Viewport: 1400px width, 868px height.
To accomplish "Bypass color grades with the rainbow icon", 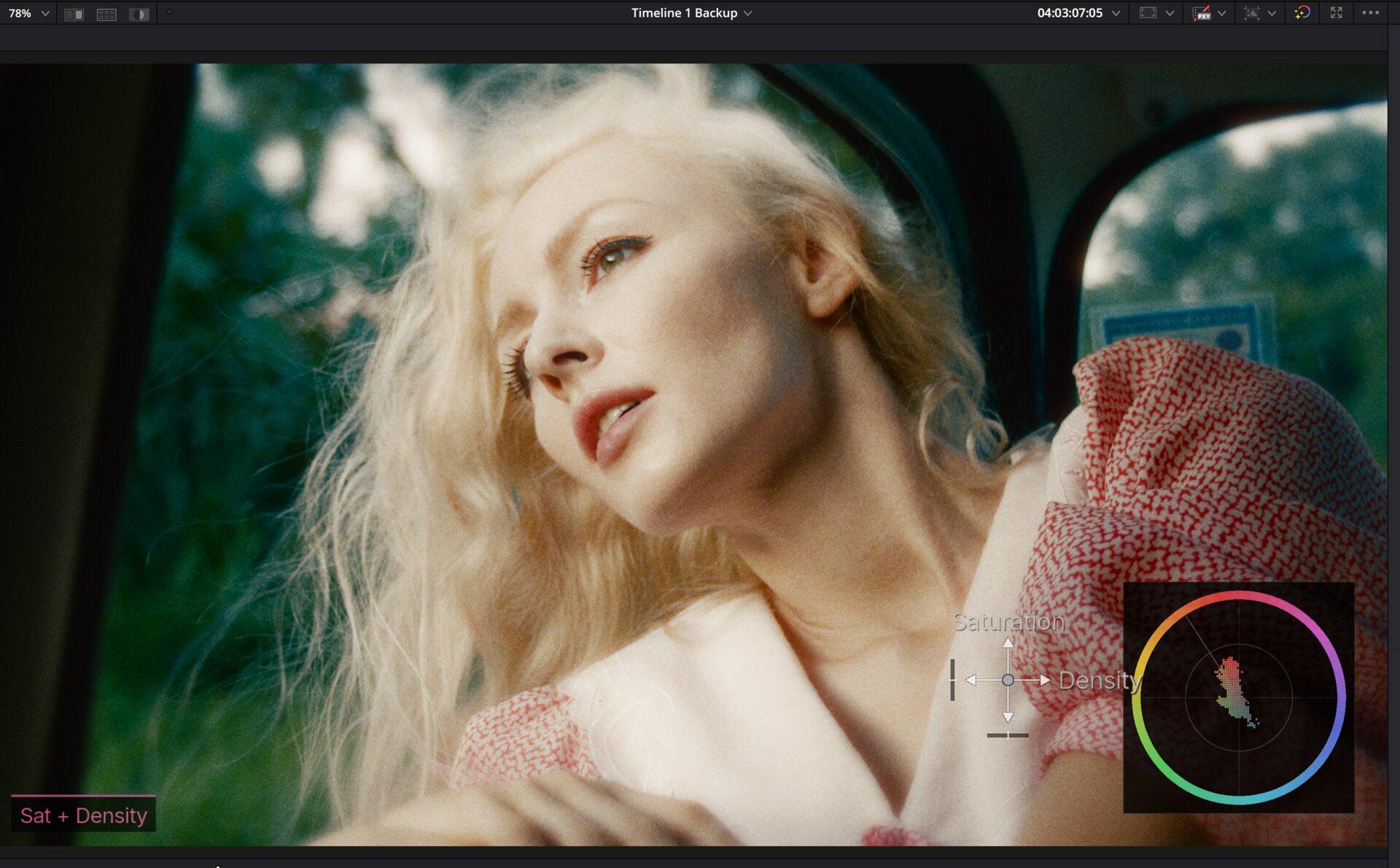I will coord(1302,12).
